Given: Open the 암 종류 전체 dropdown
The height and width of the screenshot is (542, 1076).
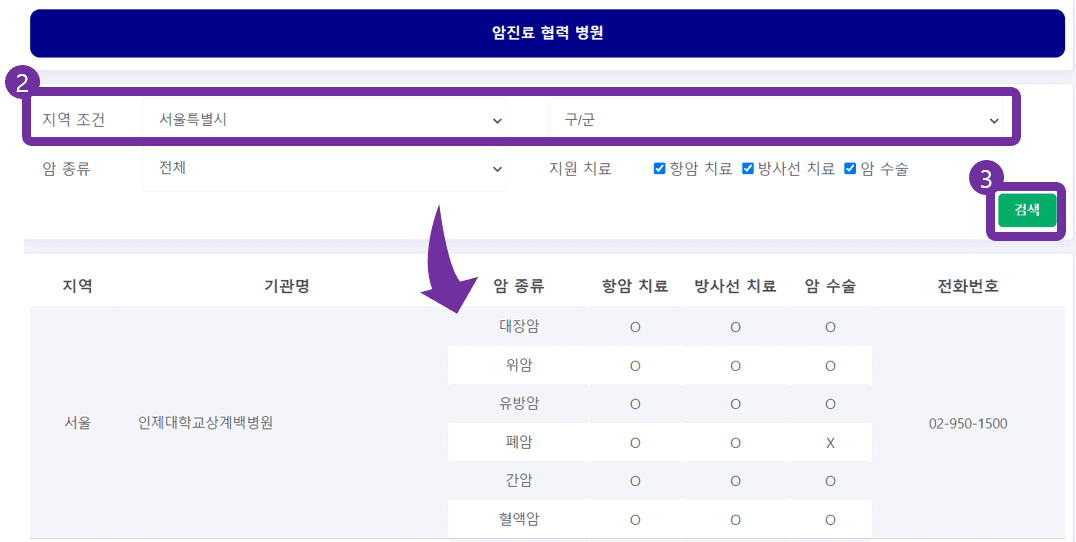Looking at the screenshot, I should [324, 169].
